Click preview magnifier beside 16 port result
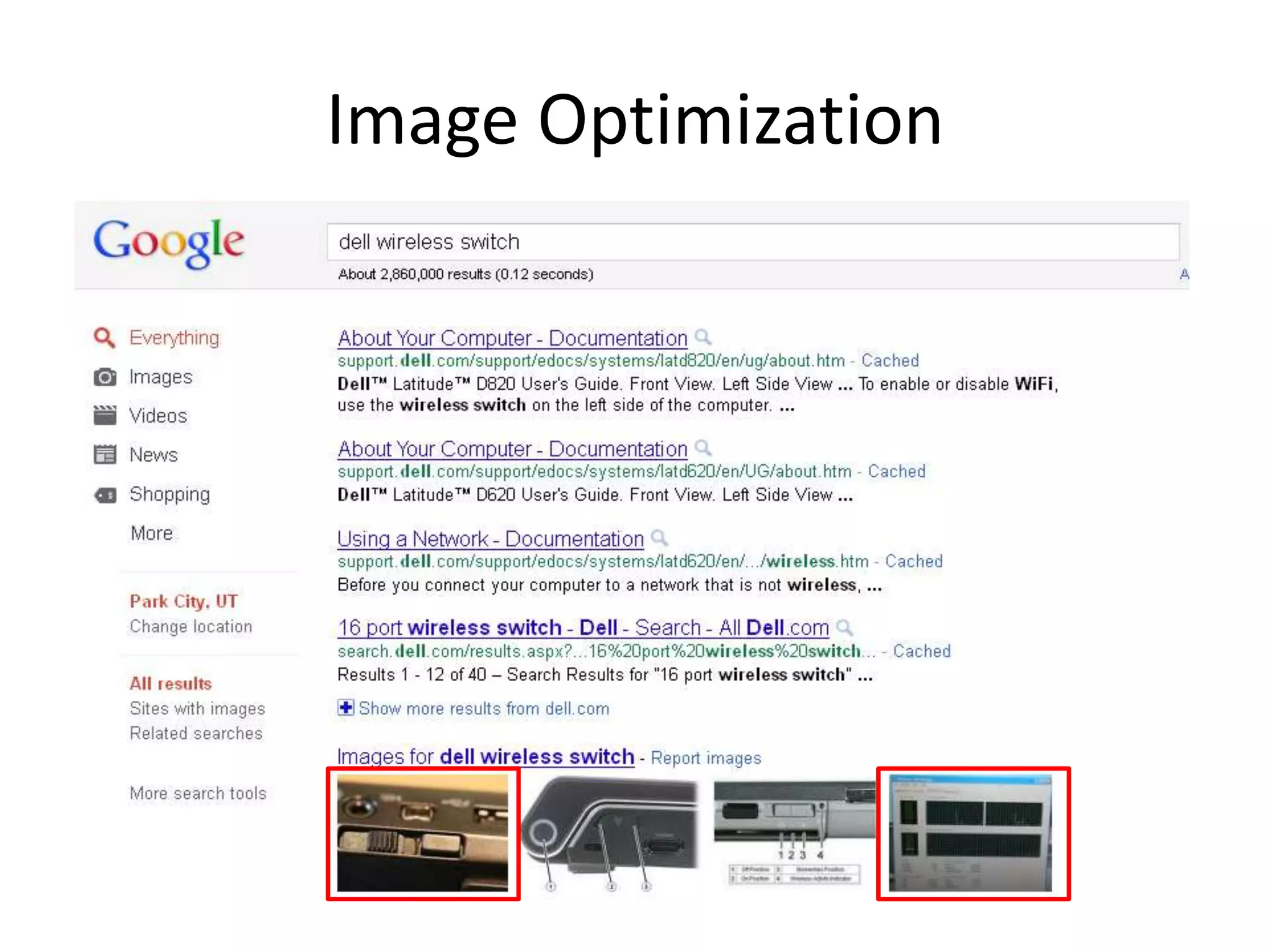This screenshot has width=1270, height=952. 845,627
